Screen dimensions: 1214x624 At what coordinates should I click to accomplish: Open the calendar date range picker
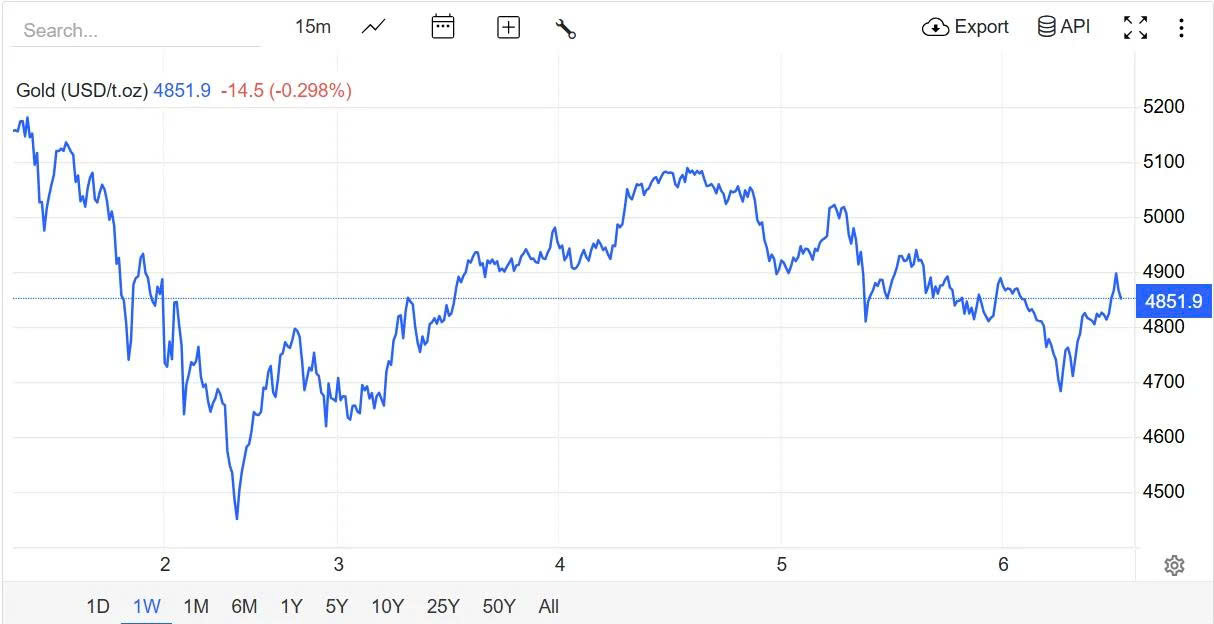443,27
